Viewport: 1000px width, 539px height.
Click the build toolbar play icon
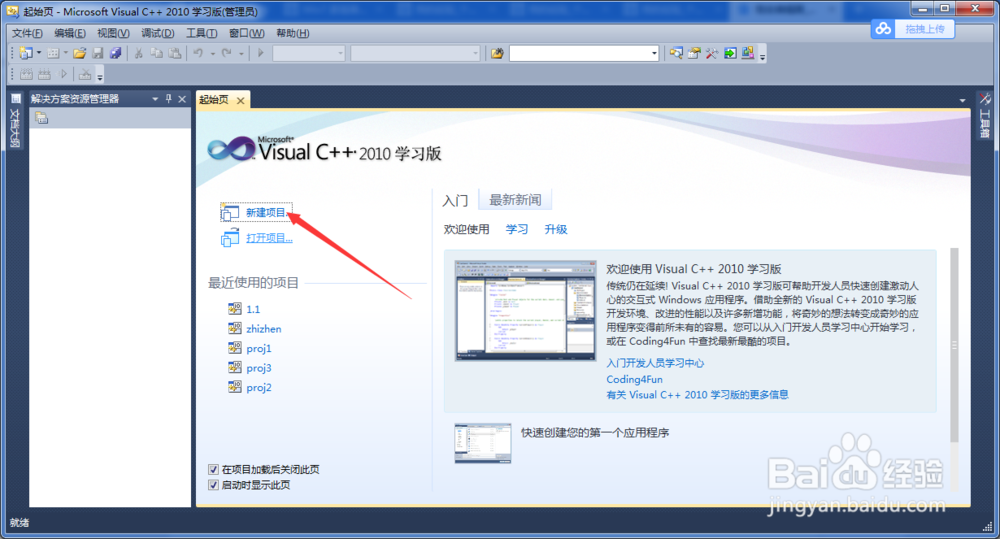point(63,75)
